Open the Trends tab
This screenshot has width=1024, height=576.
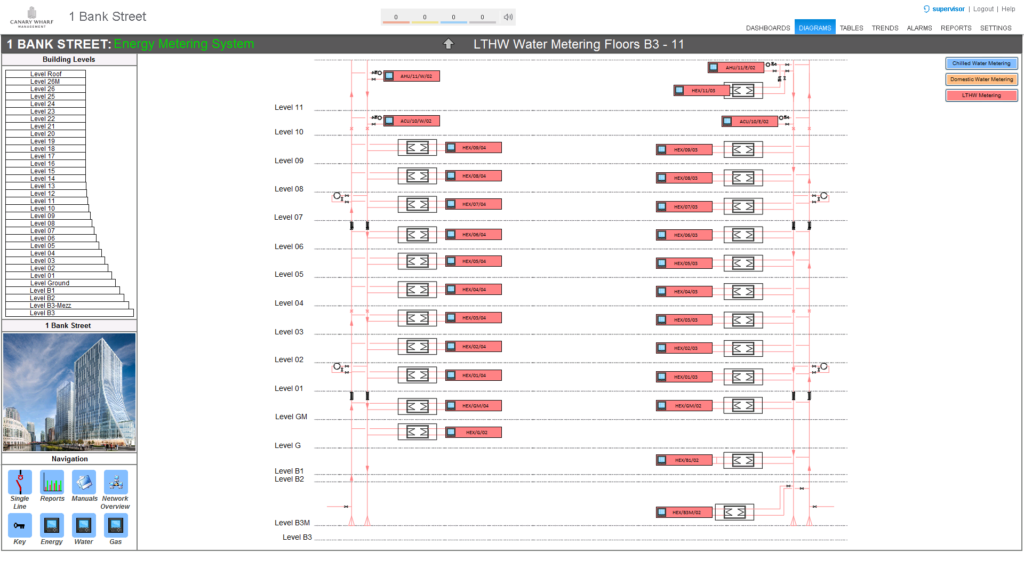coord(885,28)
